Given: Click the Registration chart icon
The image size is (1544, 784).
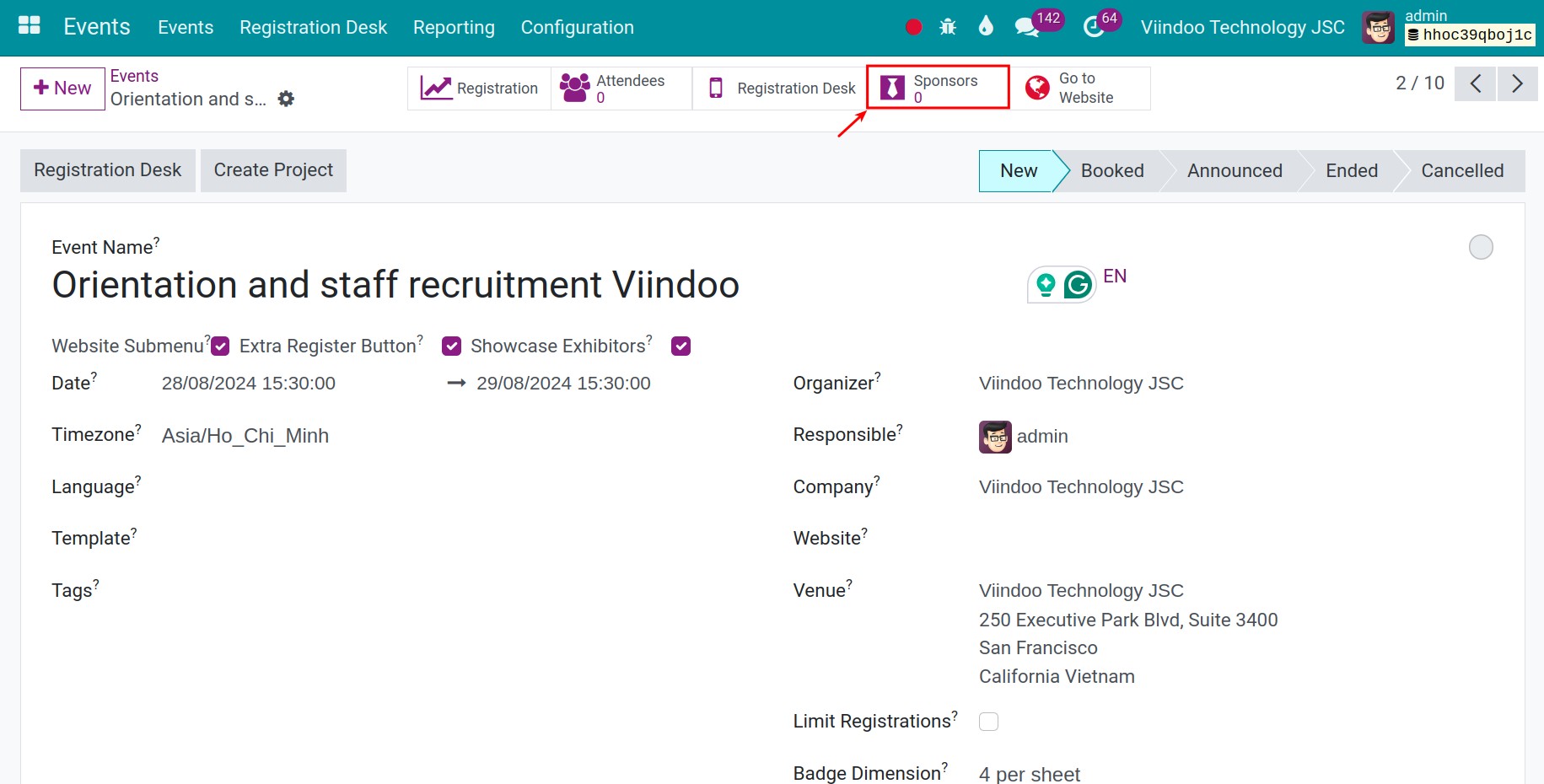Looking at the screenshot, I should 436,88.
